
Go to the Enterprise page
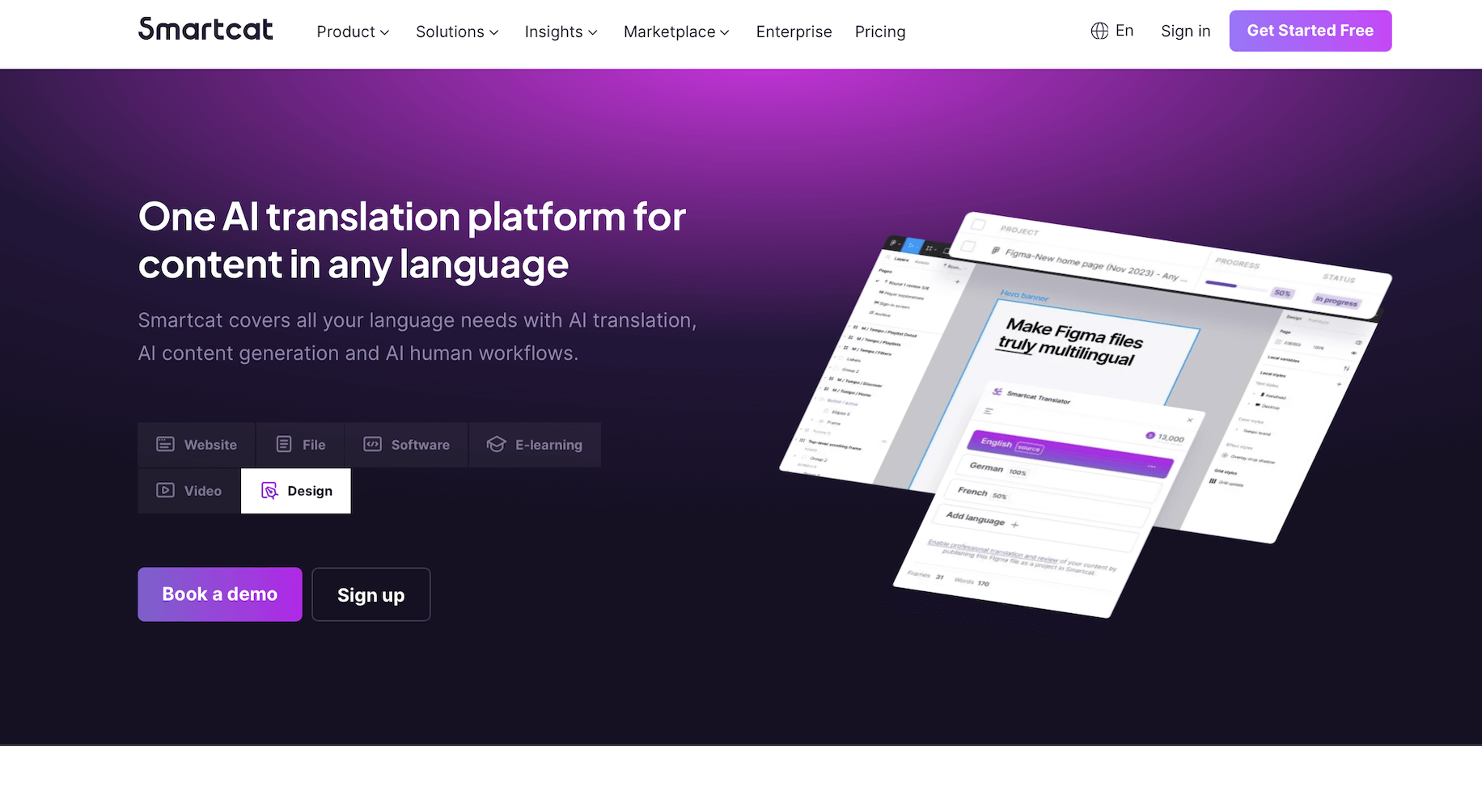coord(794,32)
